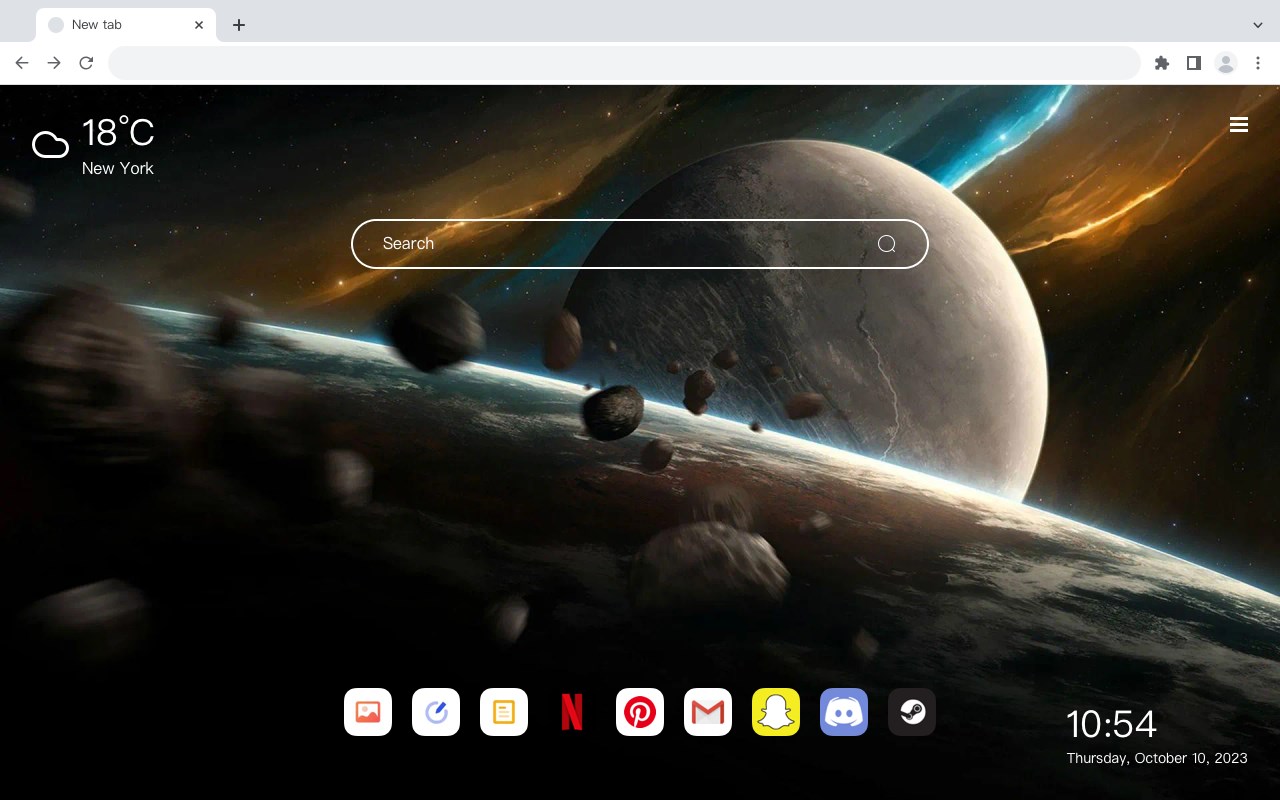
Task: Launch the Snapchat shortcut
Action: pyautogui.click(x=776, y=712)
